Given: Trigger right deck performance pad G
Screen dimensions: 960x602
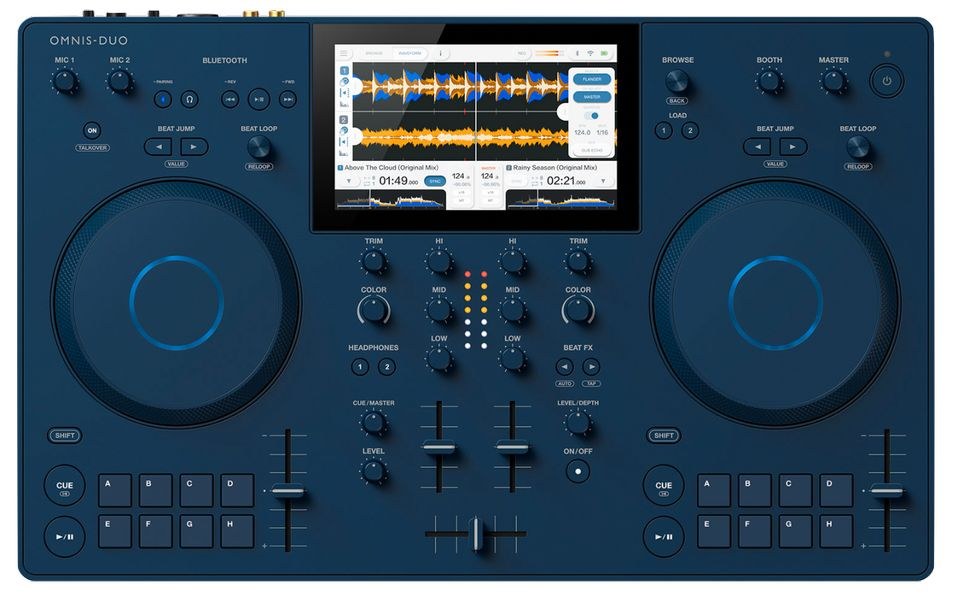Looking at the screenshot, I should coord(795,531).
